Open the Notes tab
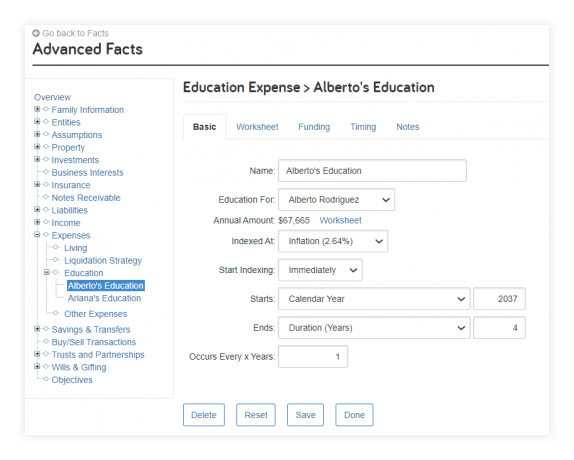Viewport: 574px width, 460px height. click(408, 127)
